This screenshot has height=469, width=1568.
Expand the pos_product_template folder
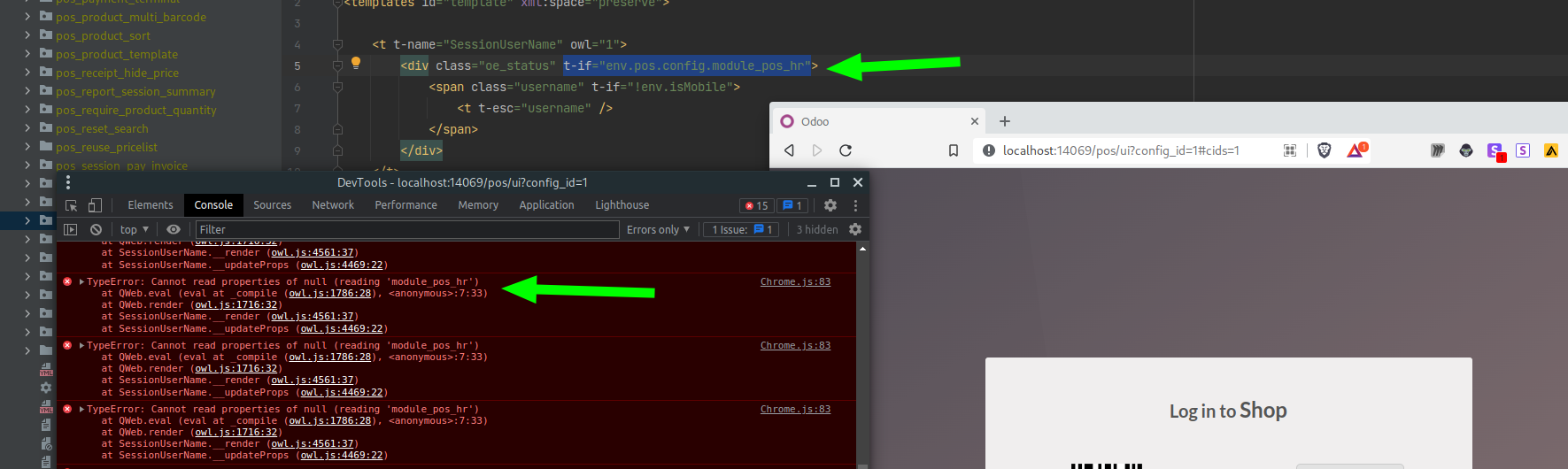coord(27,54)
